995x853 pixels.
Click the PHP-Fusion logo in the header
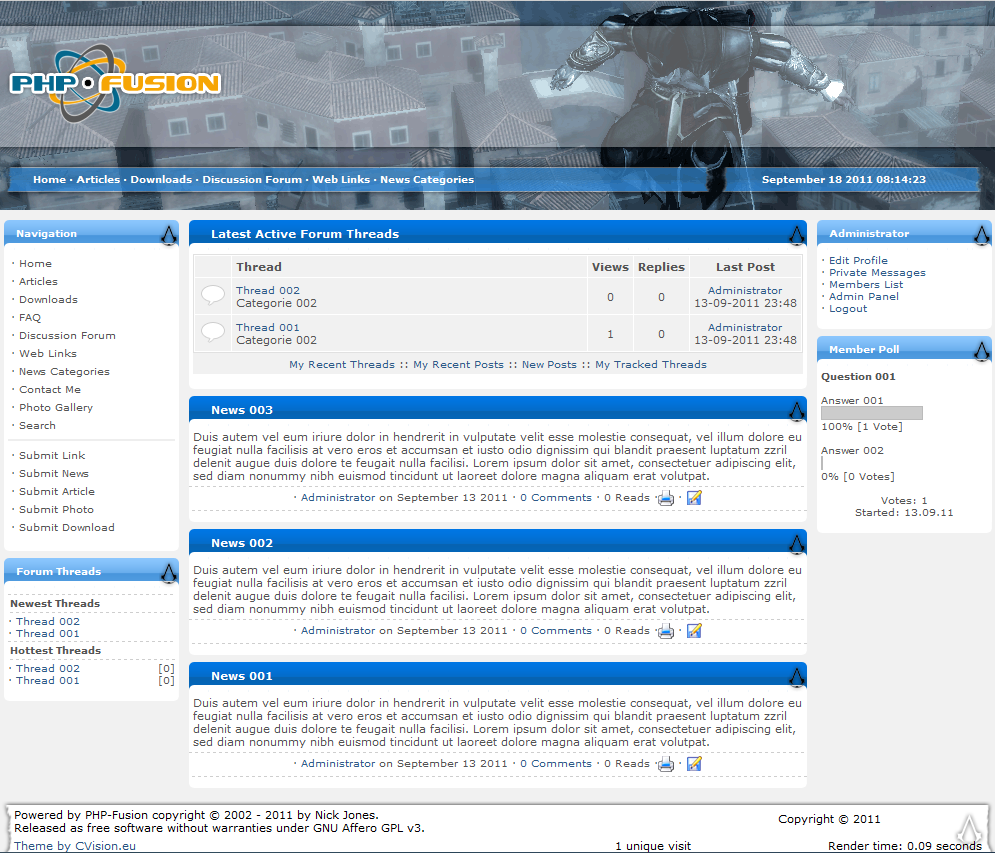point(115,83)
